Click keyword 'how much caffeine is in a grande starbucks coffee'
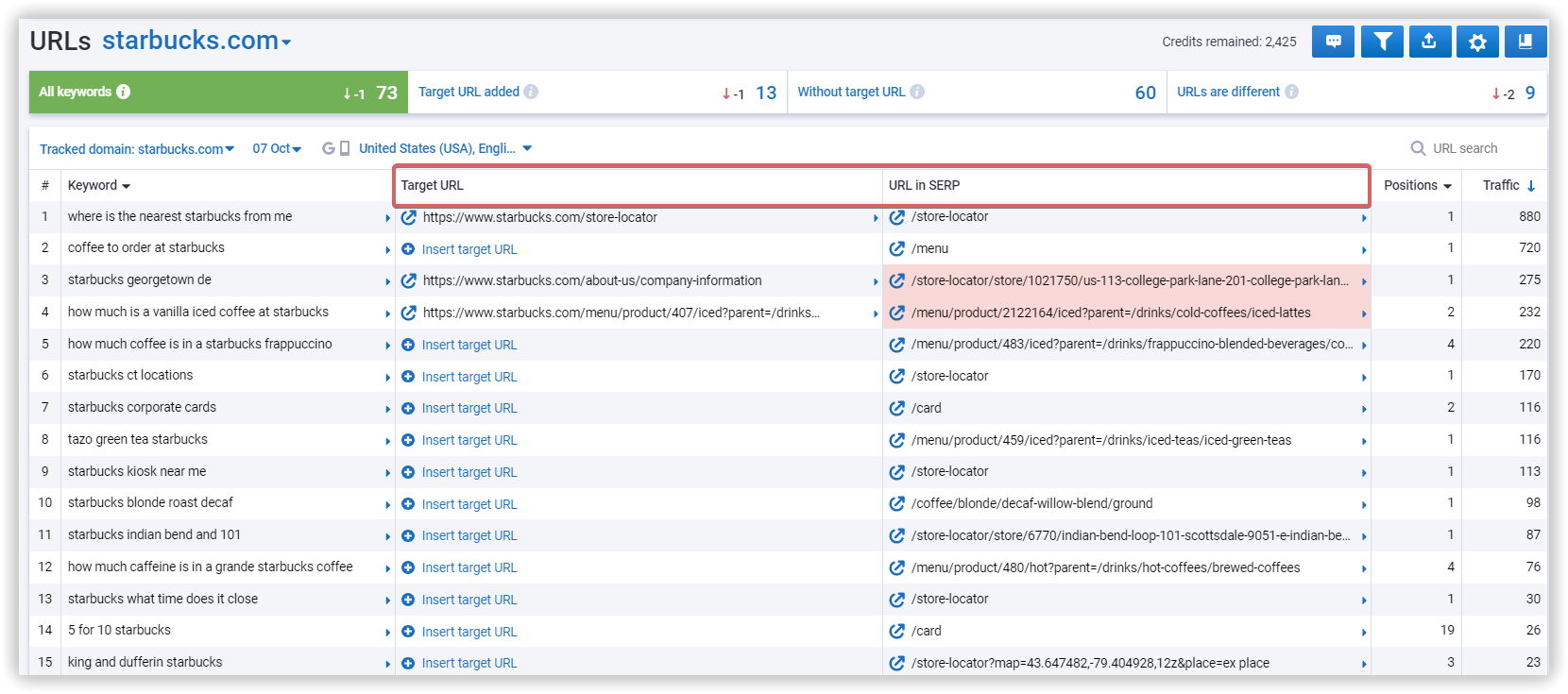This screenshot has height=694, width=1568. coord(210,567)
